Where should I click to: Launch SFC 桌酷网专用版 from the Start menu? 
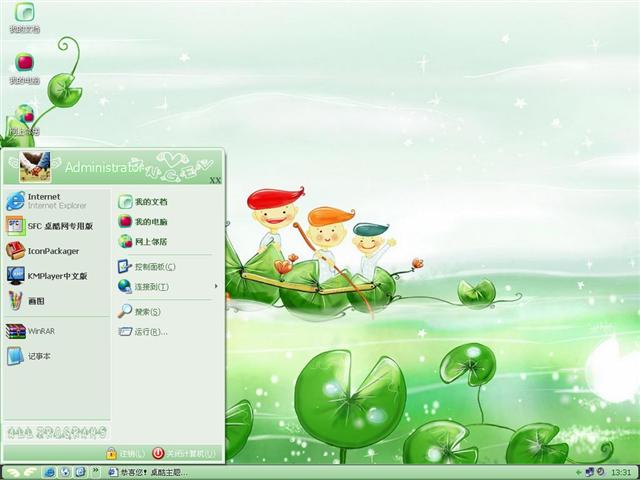pos(56,226)
